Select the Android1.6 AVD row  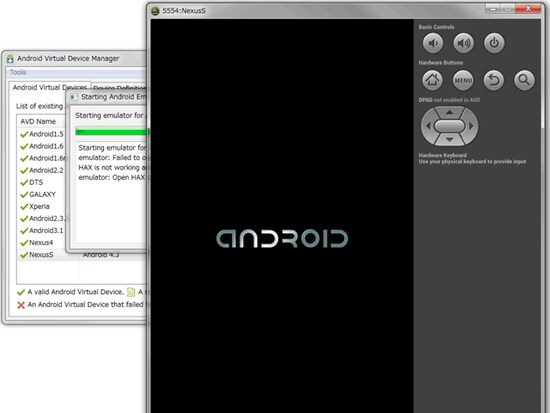pyautogui.click(x=42, y=146)
